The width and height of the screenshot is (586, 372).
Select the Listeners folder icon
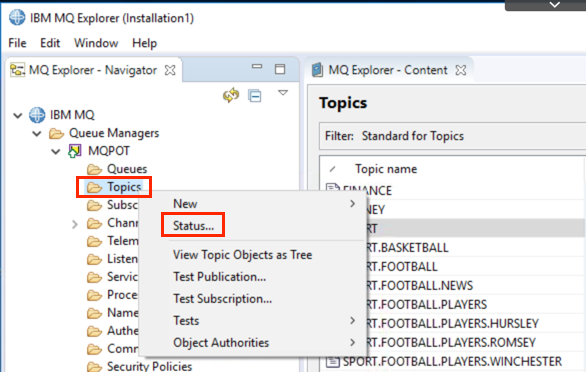coord(94,259)
